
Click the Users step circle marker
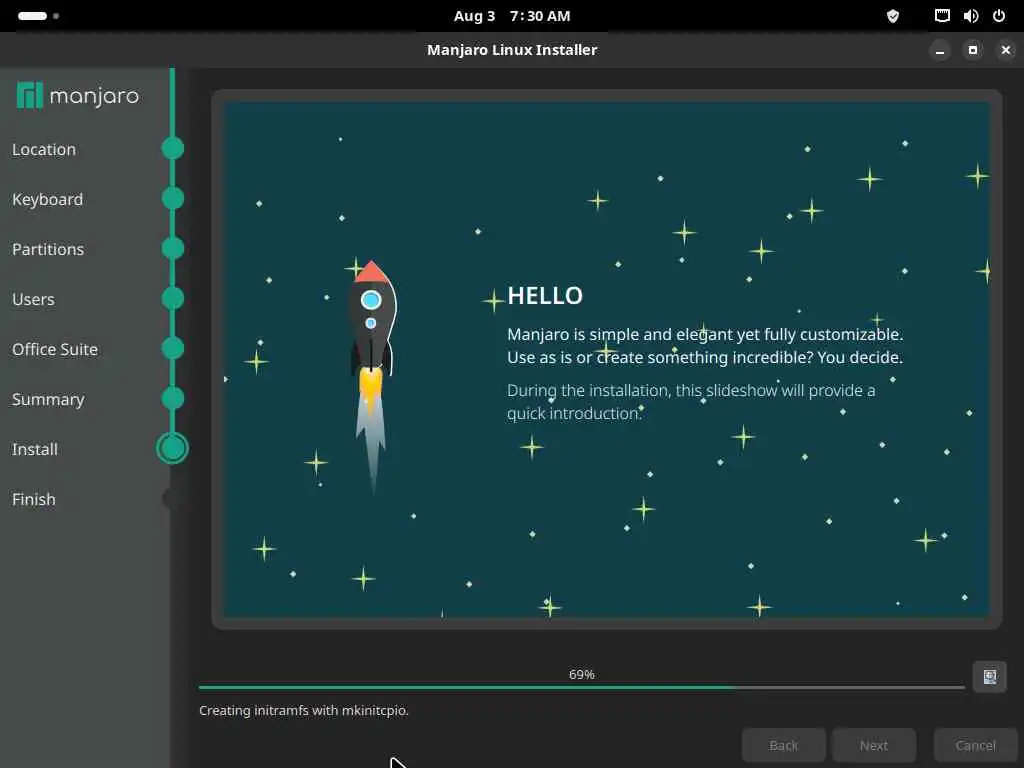(x=173, y=298)
